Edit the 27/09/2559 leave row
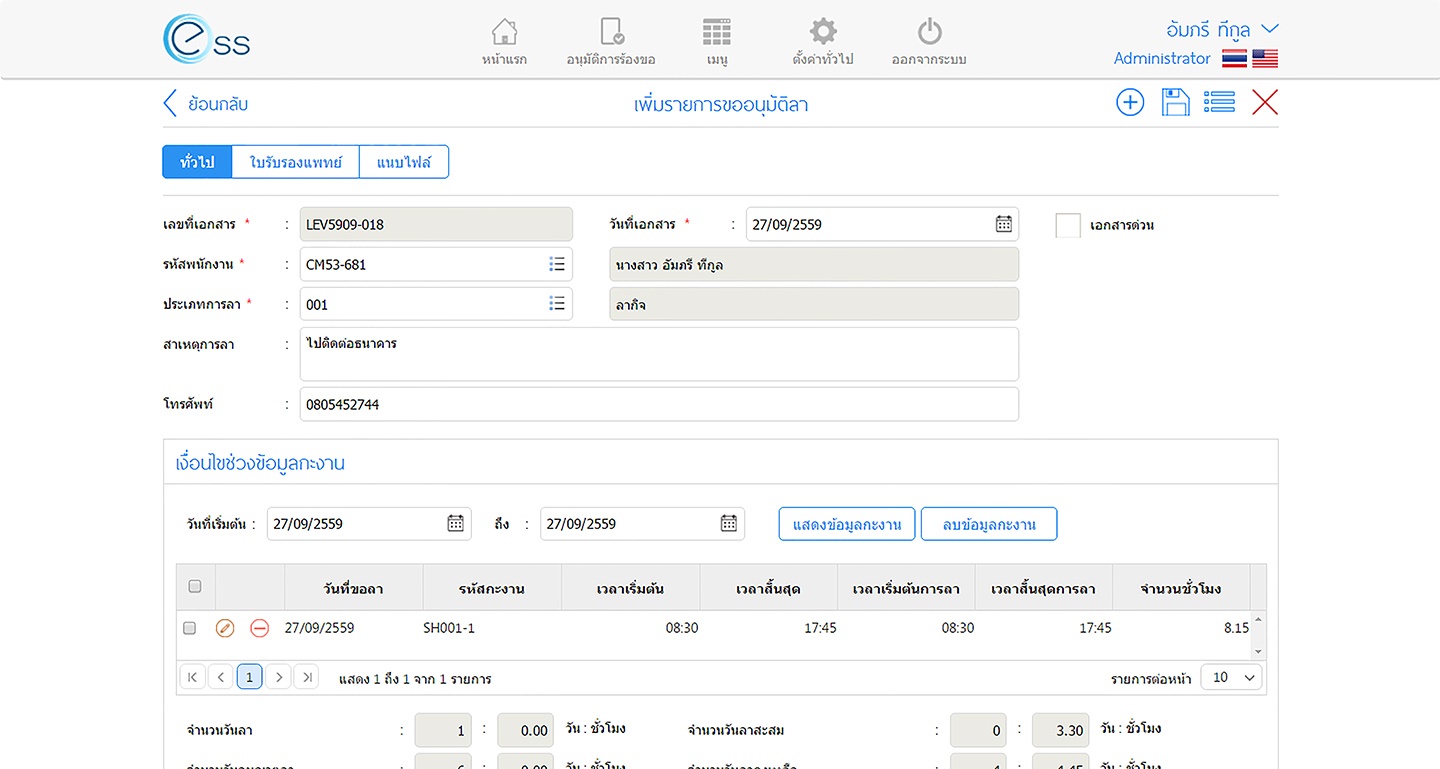The height and width of the screenshot is (769, 1440). pos(225,628)
